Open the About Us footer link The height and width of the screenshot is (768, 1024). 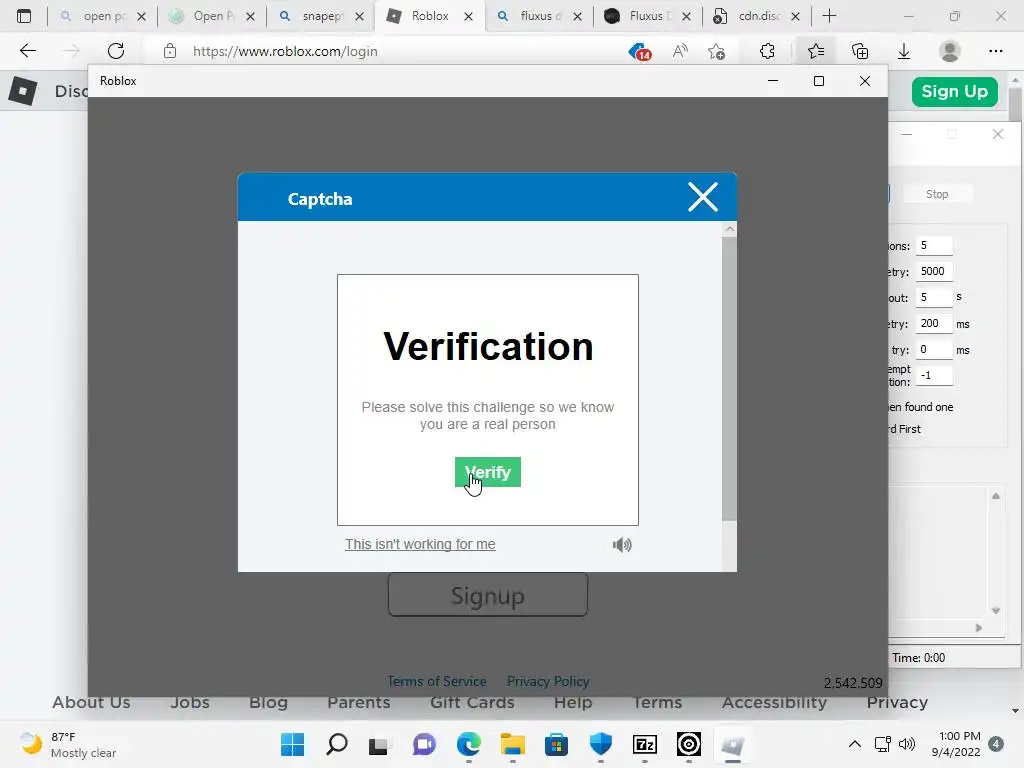tap(91, 703)
